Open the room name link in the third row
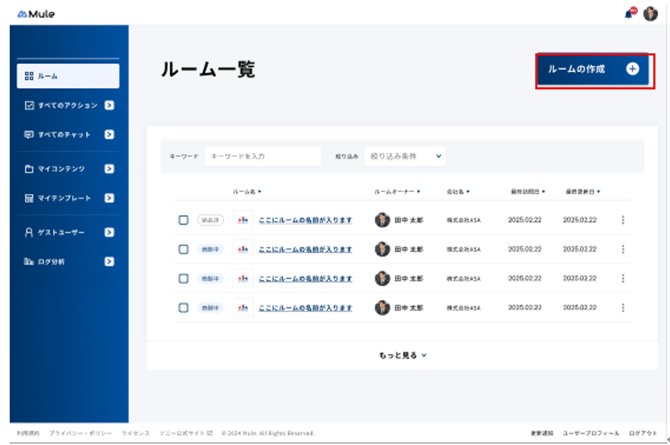Image resolution: width=670 pixels, height=445 pixels. coord(306,278)
